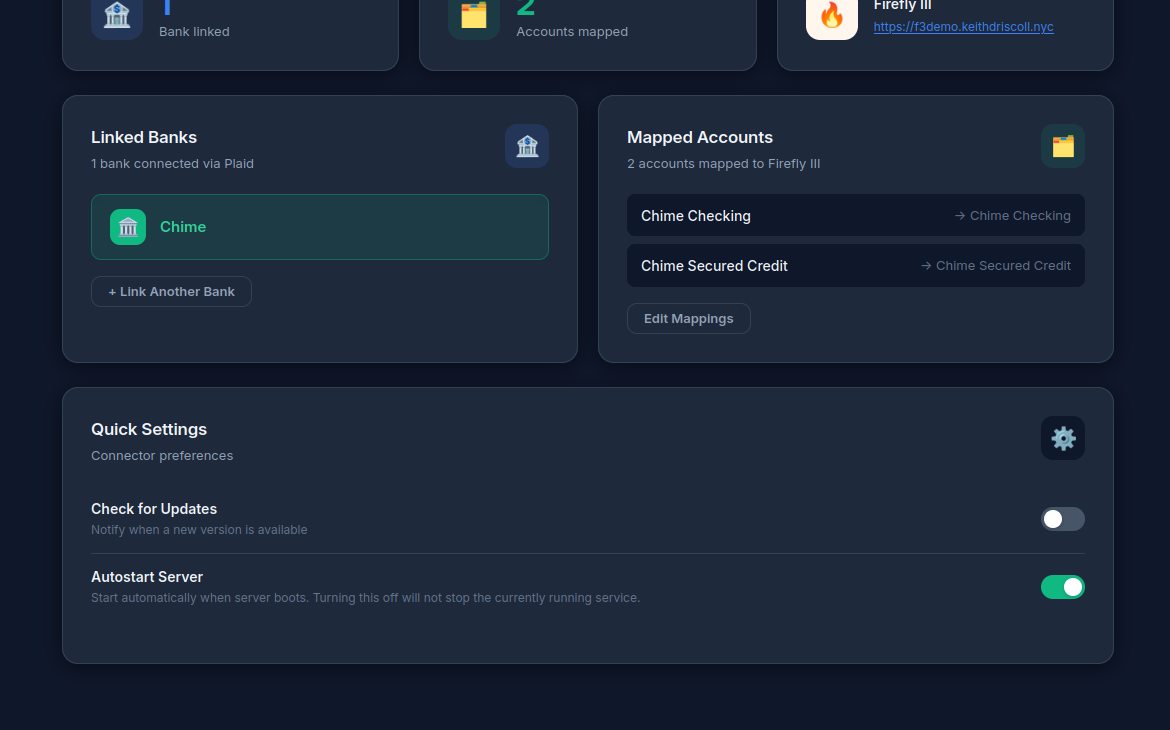The height and width of the screenshot is (730, 1170).
Task: Click the Edit Mappings button
Action: point(689,319)
